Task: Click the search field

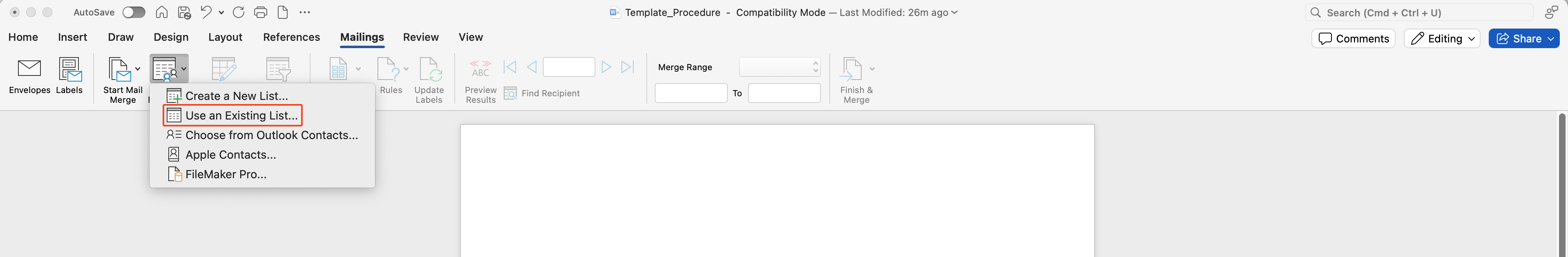Action: (x=1418, y=12)
